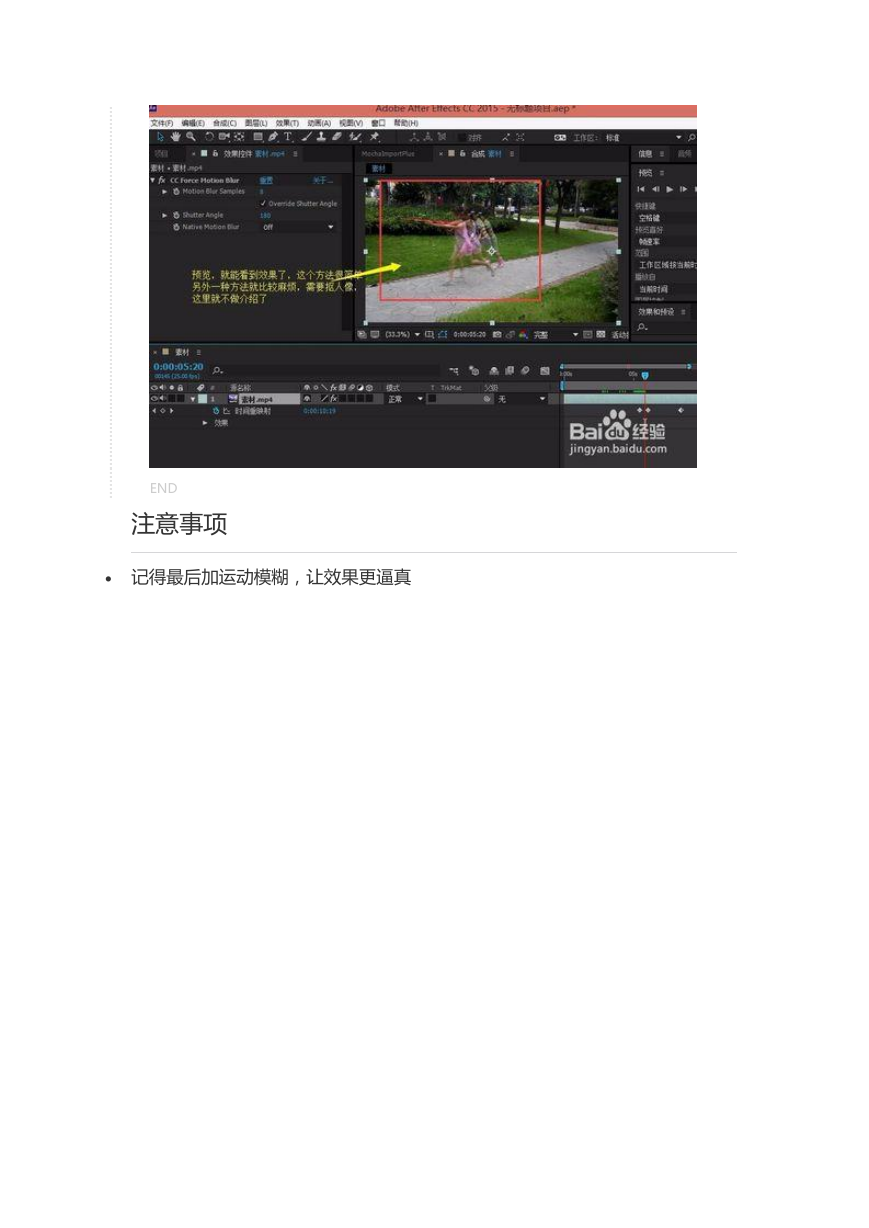The height and width of the screenshot is (1228, 869).
Task: Select the Rectangle shape tool
Action: tap(258, 137)
